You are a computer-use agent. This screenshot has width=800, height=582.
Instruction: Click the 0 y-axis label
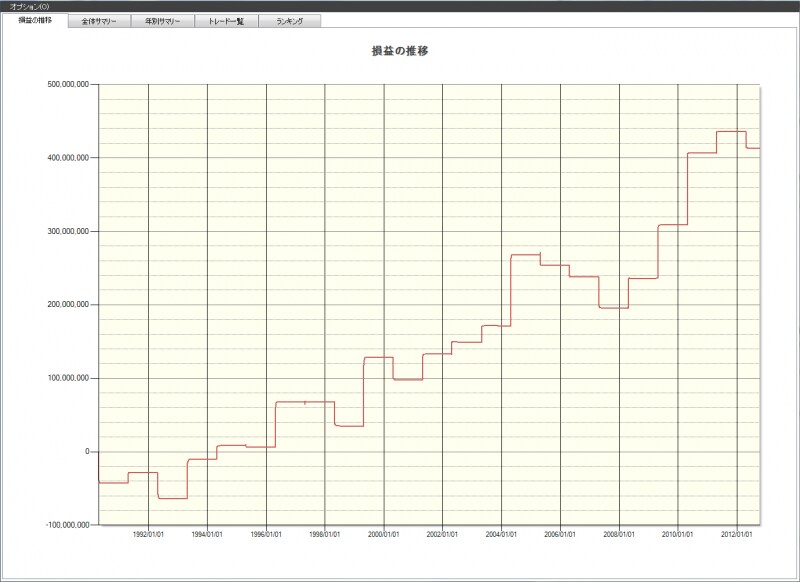(x=87, y=451)
